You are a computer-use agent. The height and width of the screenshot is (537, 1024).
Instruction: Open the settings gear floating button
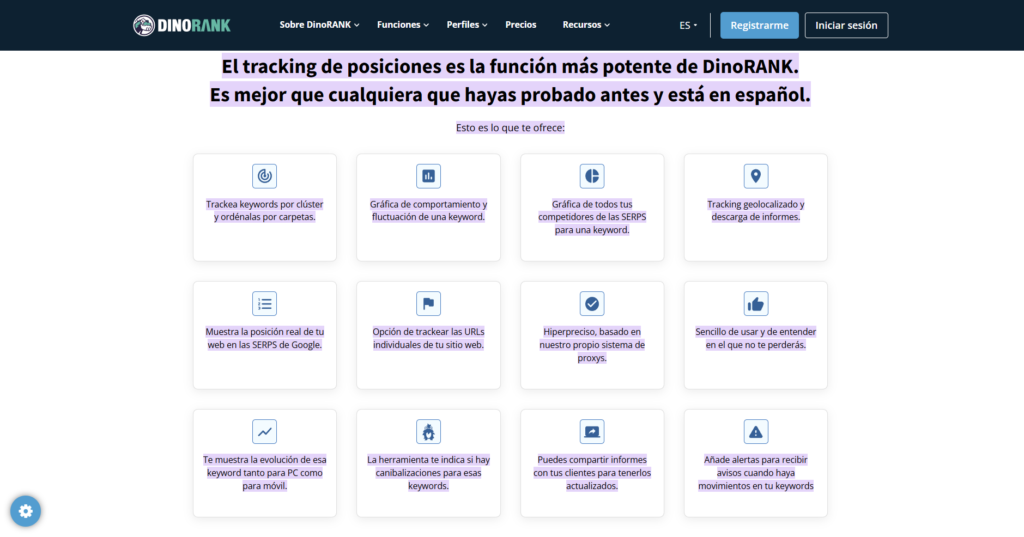25,511
